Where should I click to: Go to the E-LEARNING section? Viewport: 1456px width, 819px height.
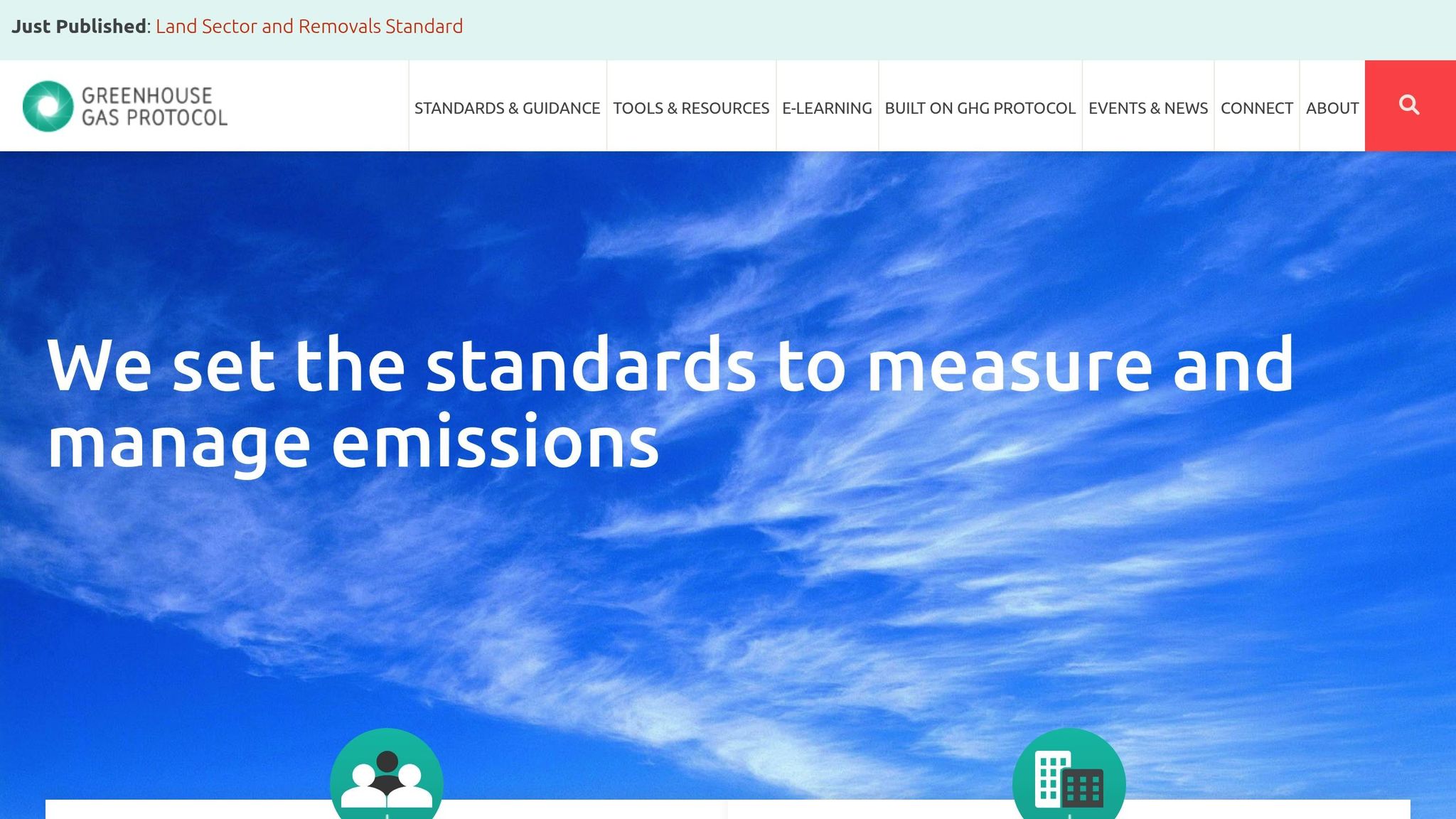828,108
